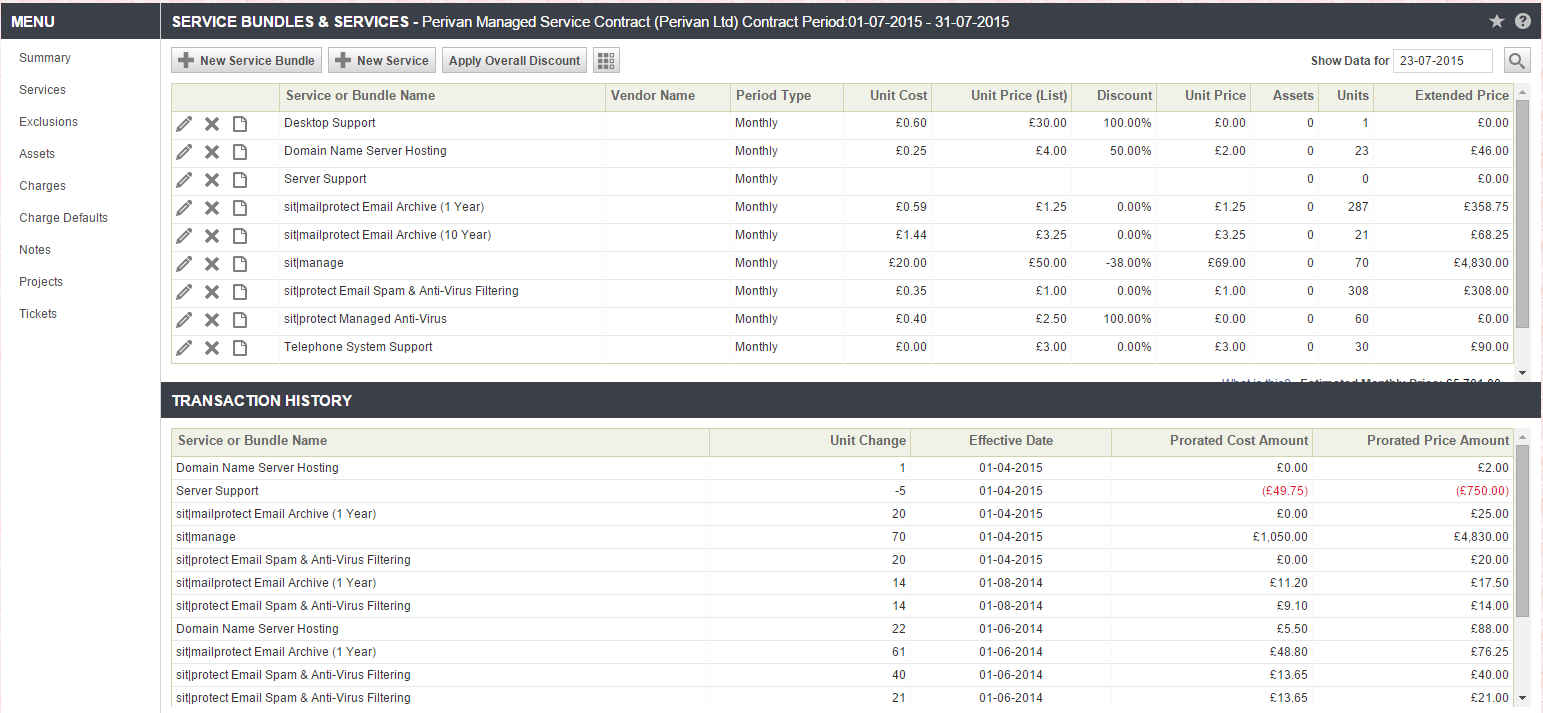Open document icon for Server Support
Viewport: 1543px width, 713px height.
[x=240, y=180]
